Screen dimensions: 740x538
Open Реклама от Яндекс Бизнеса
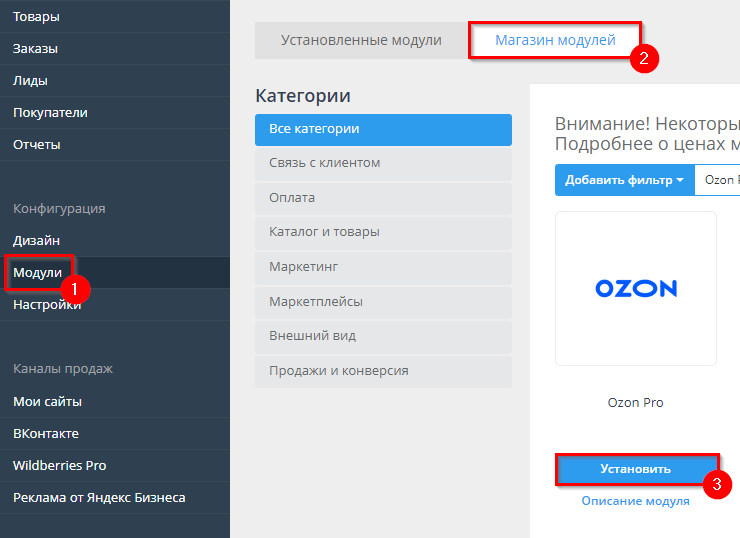99,497
